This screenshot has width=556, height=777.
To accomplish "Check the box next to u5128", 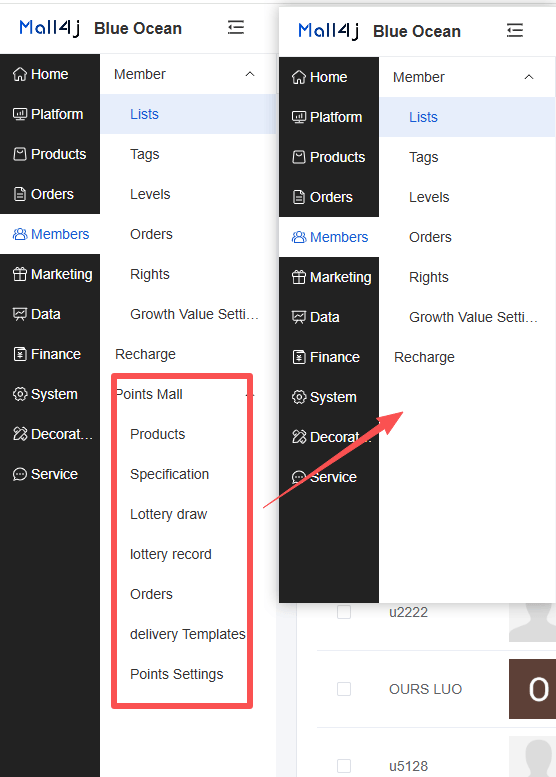I will coord(344,766).
